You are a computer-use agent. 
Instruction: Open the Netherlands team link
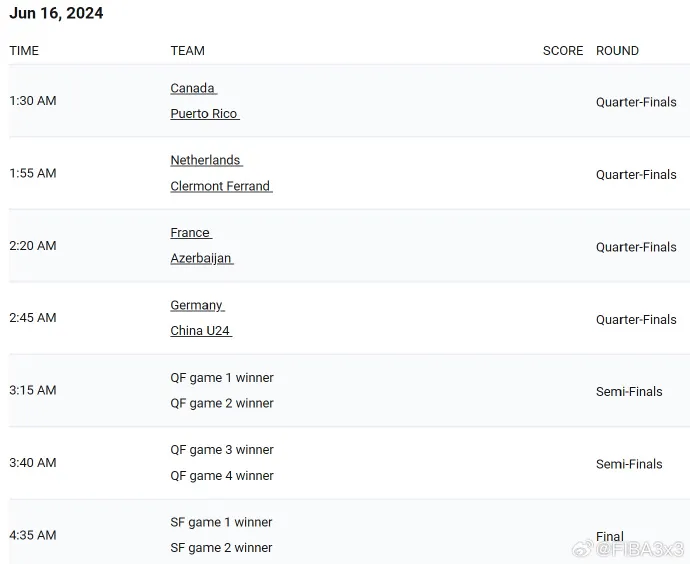(x=205, y=160)
